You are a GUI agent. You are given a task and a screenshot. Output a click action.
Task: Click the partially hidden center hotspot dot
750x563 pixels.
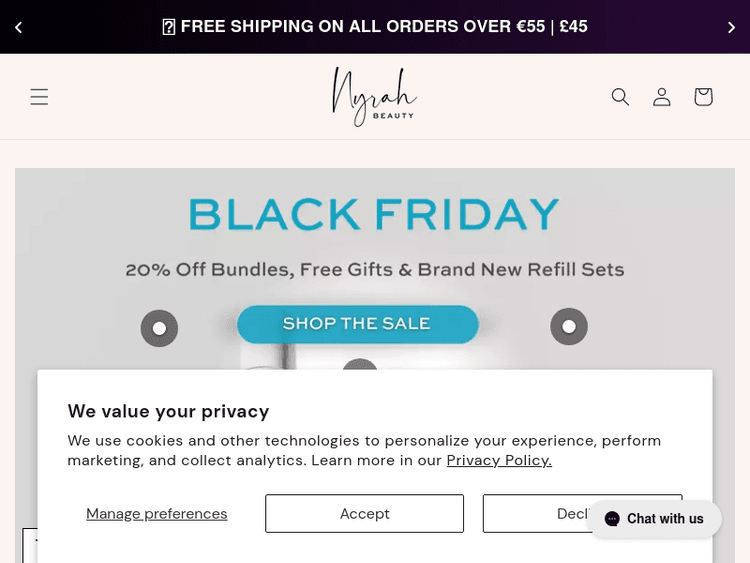(x=360, y=365)
